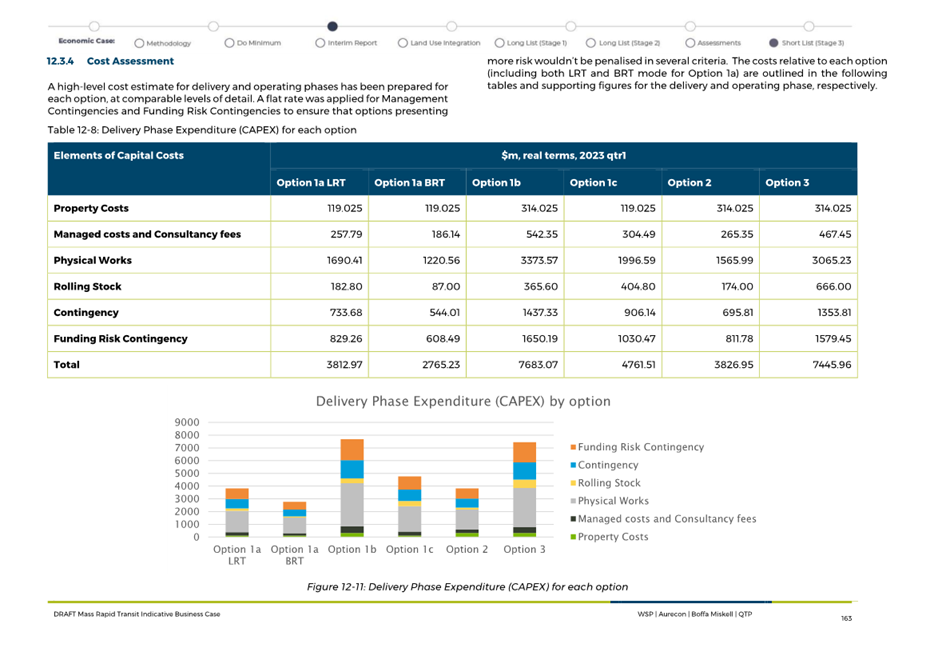
Task: Click the Option 1a LRT stacked bar
Action: tap(237, 513)
